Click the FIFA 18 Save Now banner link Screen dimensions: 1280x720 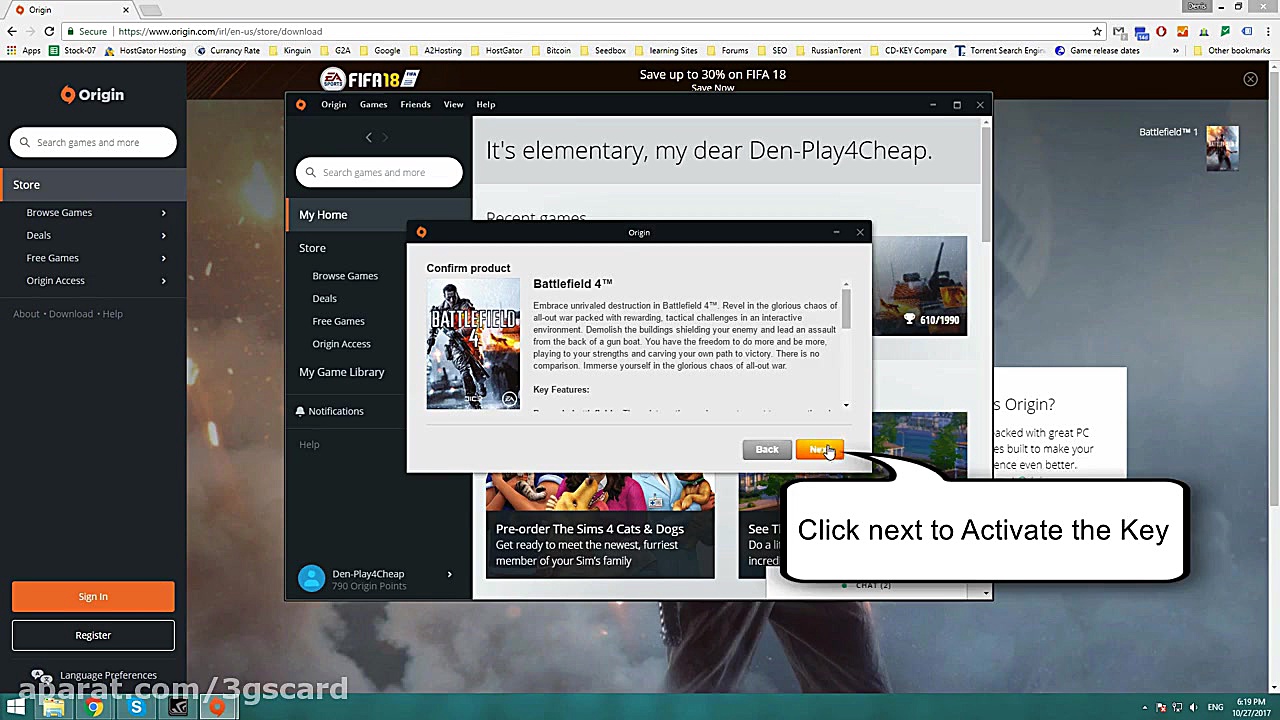click(x=713, y=88)
